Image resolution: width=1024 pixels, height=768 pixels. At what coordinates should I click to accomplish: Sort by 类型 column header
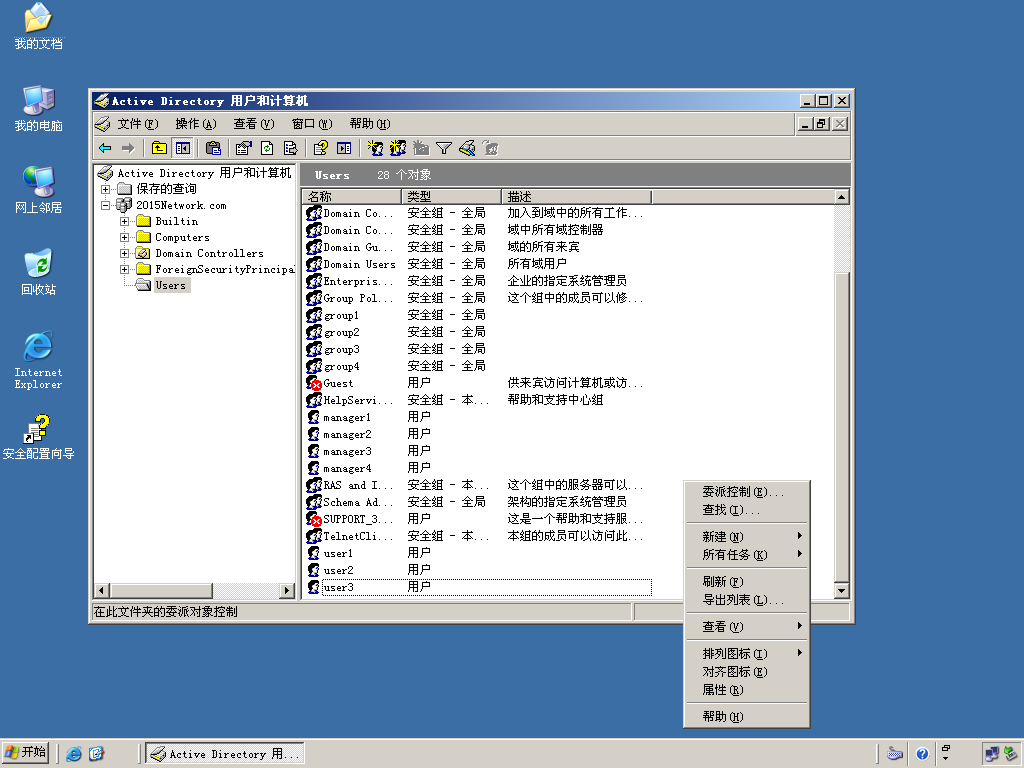click(451, 197)
